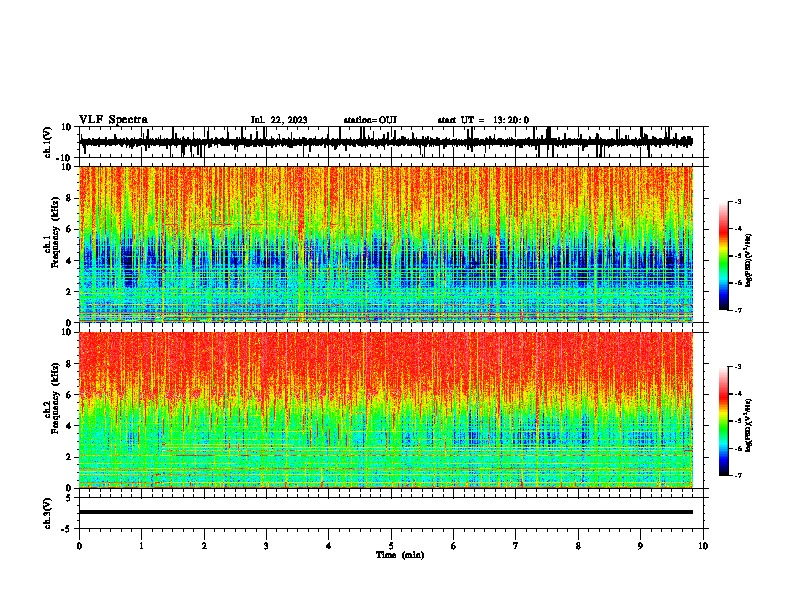Viewport: 792px width, 612px height.
Task: Click time axis tick label "1"
Action: coord(141,546)
